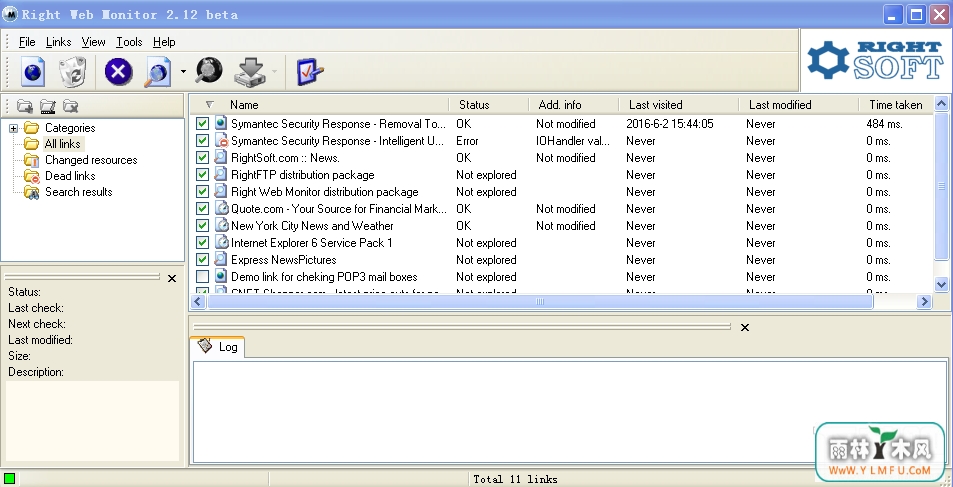Image resolution: width=953 pixels, height=487 pixels.
Task: Click icon beside RightSoft.com News row
Action: 221,157
